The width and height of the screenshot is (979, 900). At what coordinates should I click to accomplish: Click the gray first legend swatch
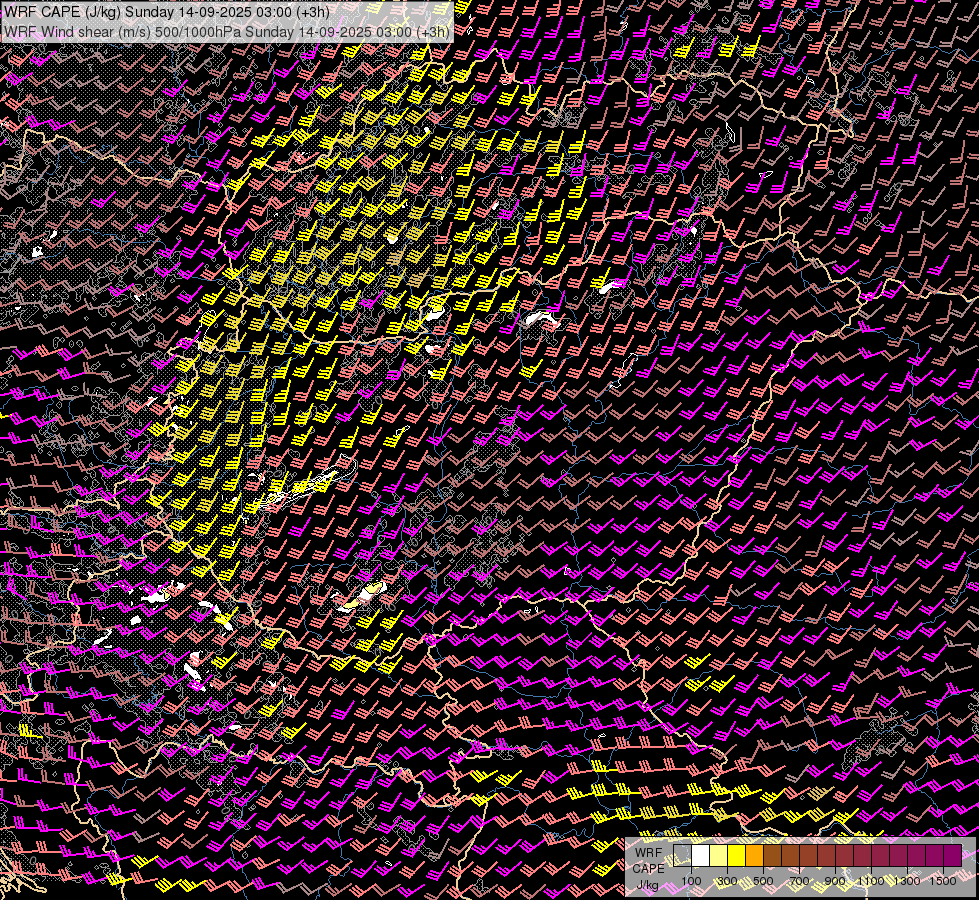(682, 856)
